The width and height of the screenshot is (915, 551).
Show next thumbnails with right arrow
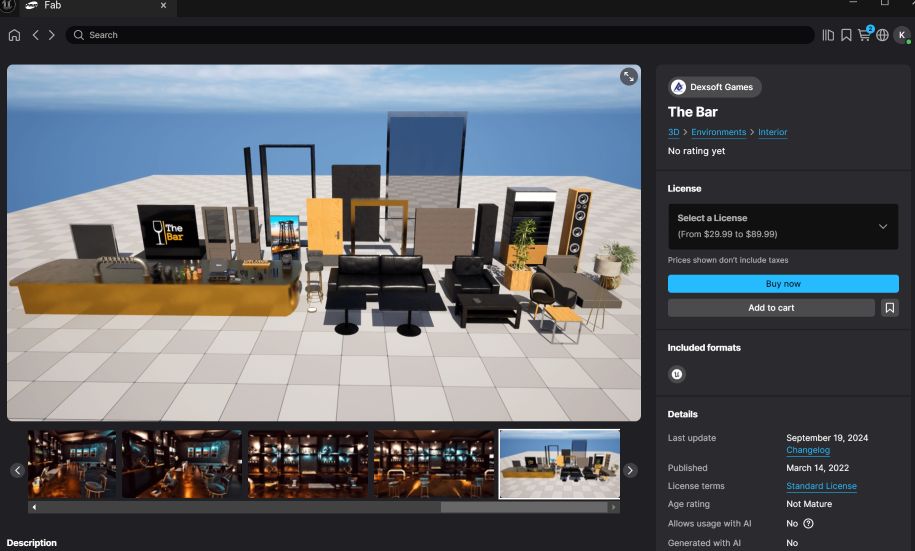[x=630, y=470]
